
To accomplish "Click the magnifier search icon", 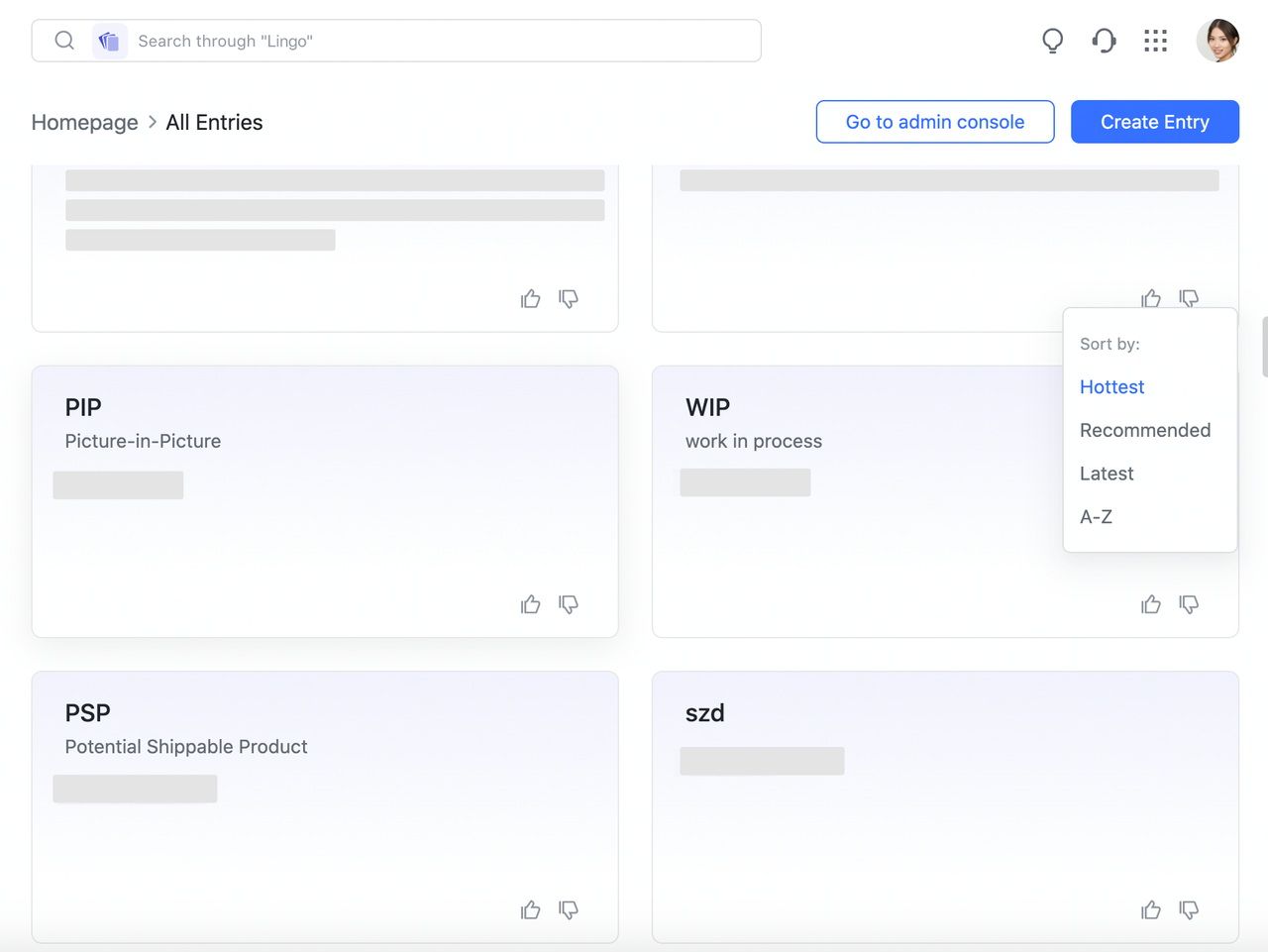I will coord(64,41).
